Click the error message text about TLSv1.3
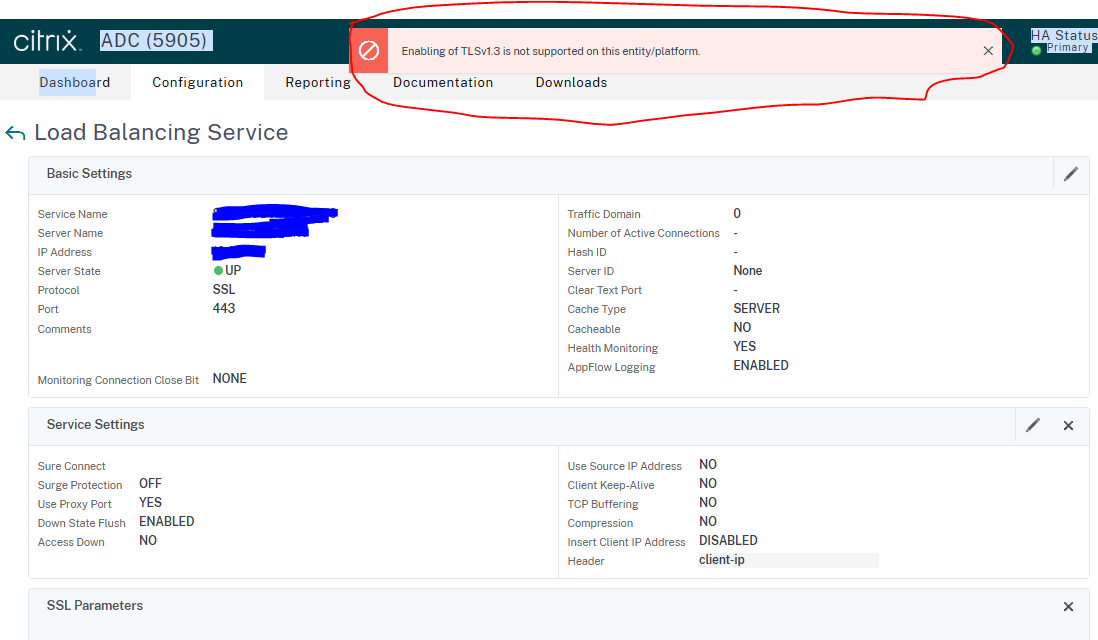Image resolution: width=1098 pixels, height=640 pixels. pos(550,51)
